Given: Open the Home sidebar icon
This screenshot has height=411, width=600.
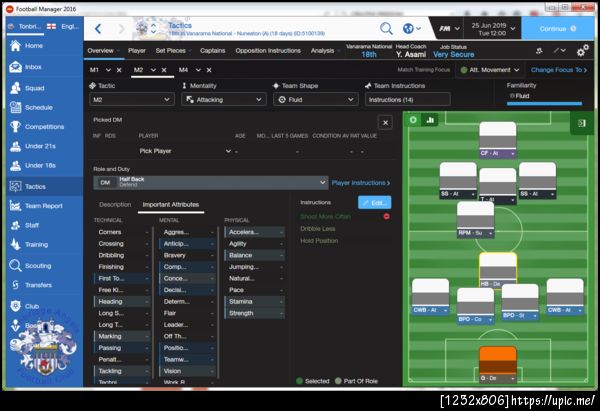Looking at the screenshot, I should pyautogui.click(x=15, y=46).
